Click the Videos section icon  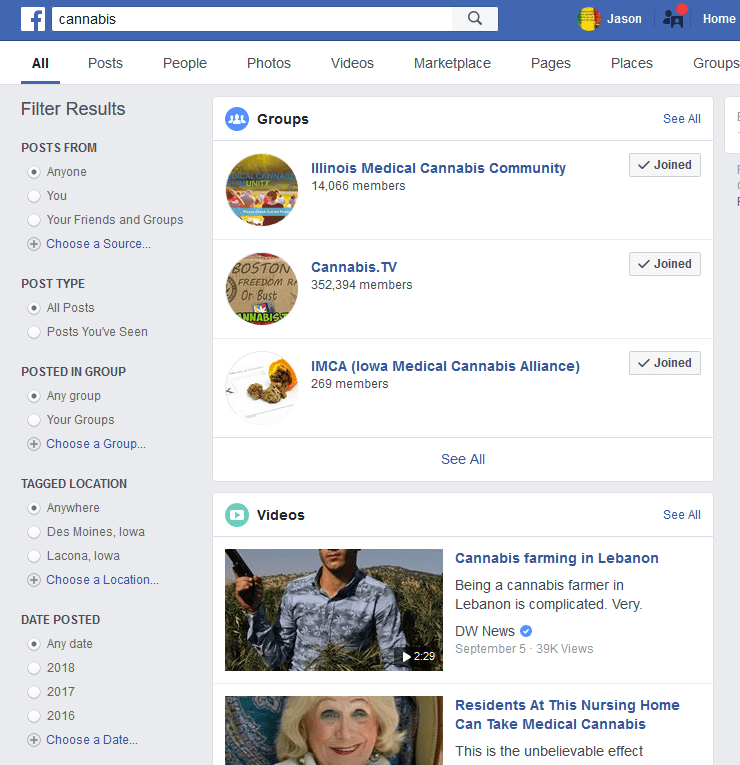coord(237,515)
